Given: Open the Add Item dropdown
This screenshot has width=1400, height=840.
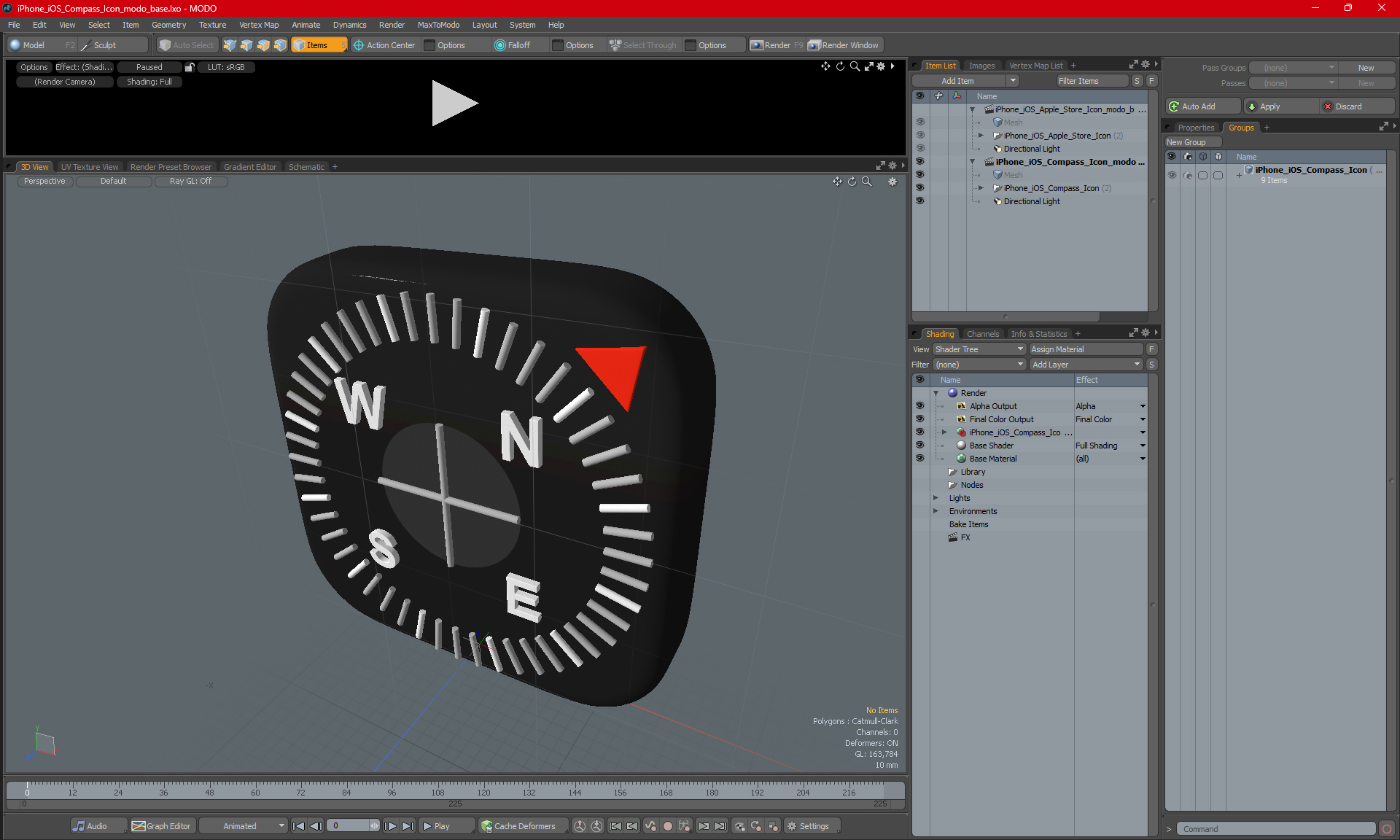Looking at the screenshot, I should [1013, 81].
